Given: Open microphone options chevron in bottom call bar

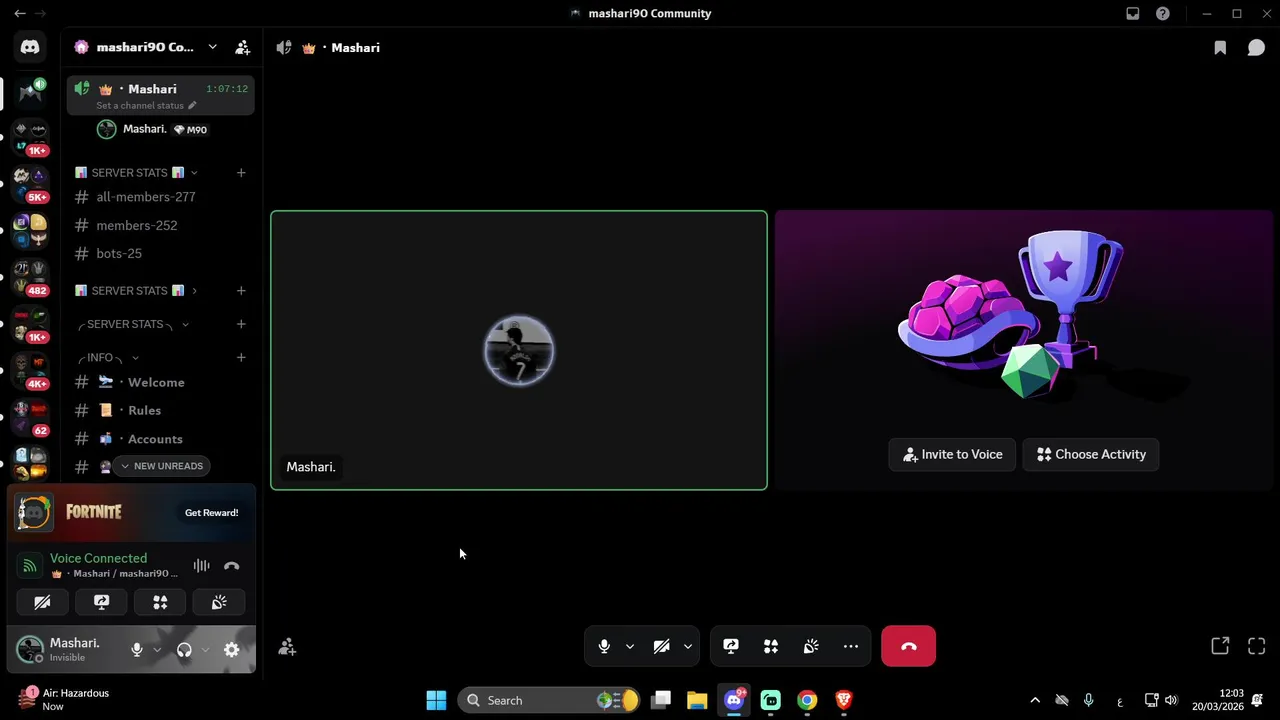Looking at the screenshot, I should 630,646.
